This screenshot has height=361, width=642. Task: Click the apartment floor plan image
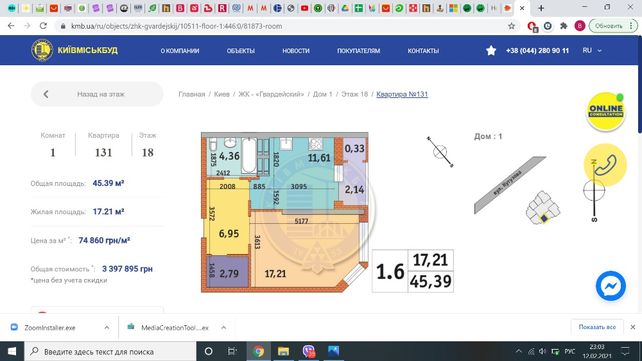285,212
